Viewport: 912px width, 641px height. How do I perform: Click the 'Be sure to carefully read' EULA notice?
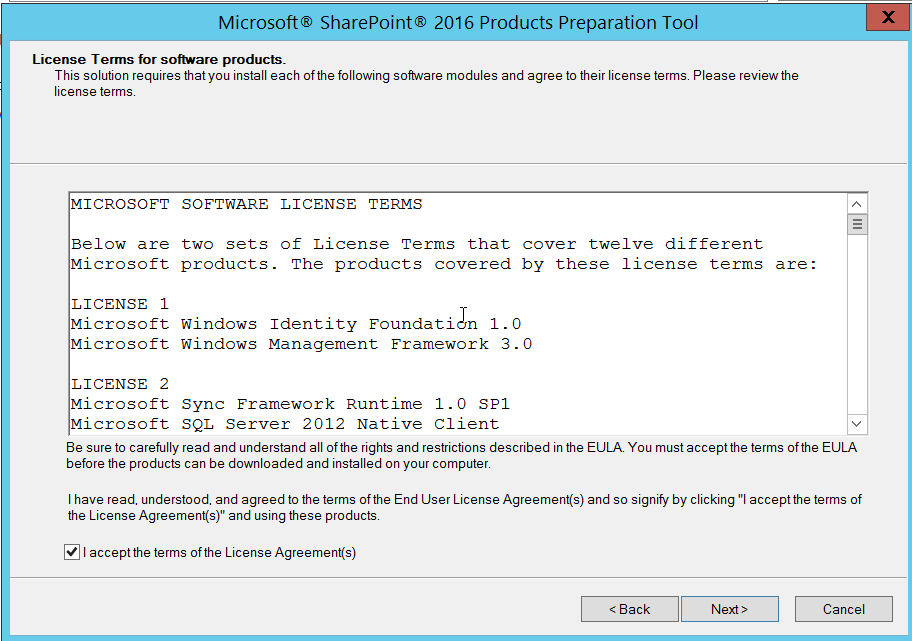pyautogui.click(x=461, y=455)
